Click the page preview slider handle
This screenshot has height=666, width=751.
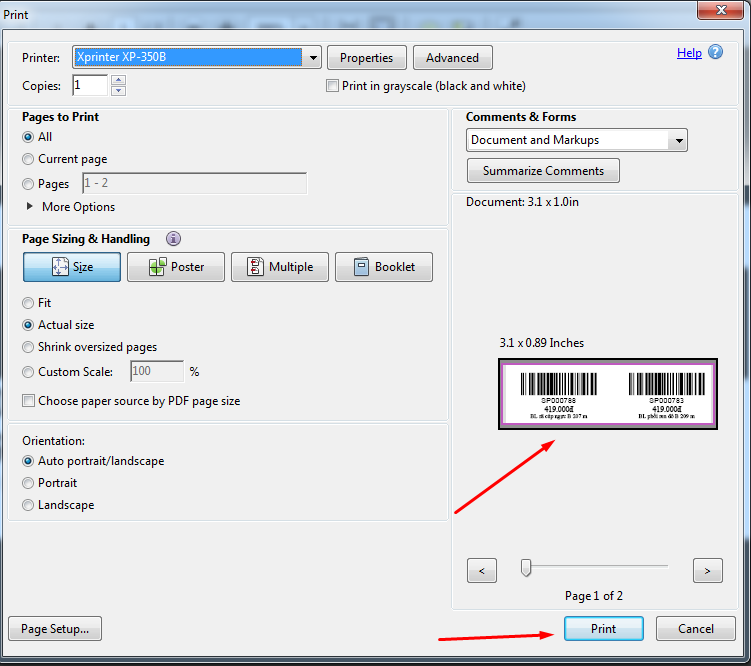(525, 568)
